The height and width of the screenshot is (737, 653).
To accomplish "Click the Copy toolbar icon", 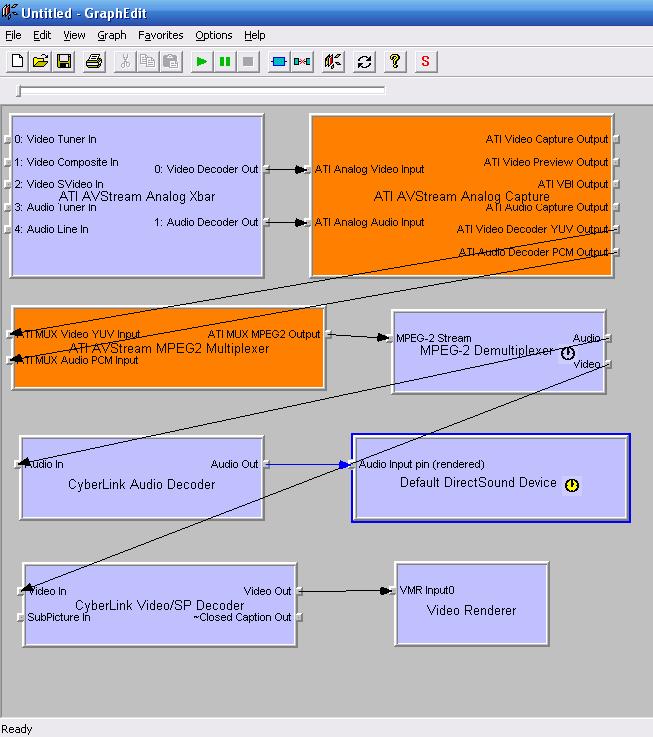I will (148, 62).
